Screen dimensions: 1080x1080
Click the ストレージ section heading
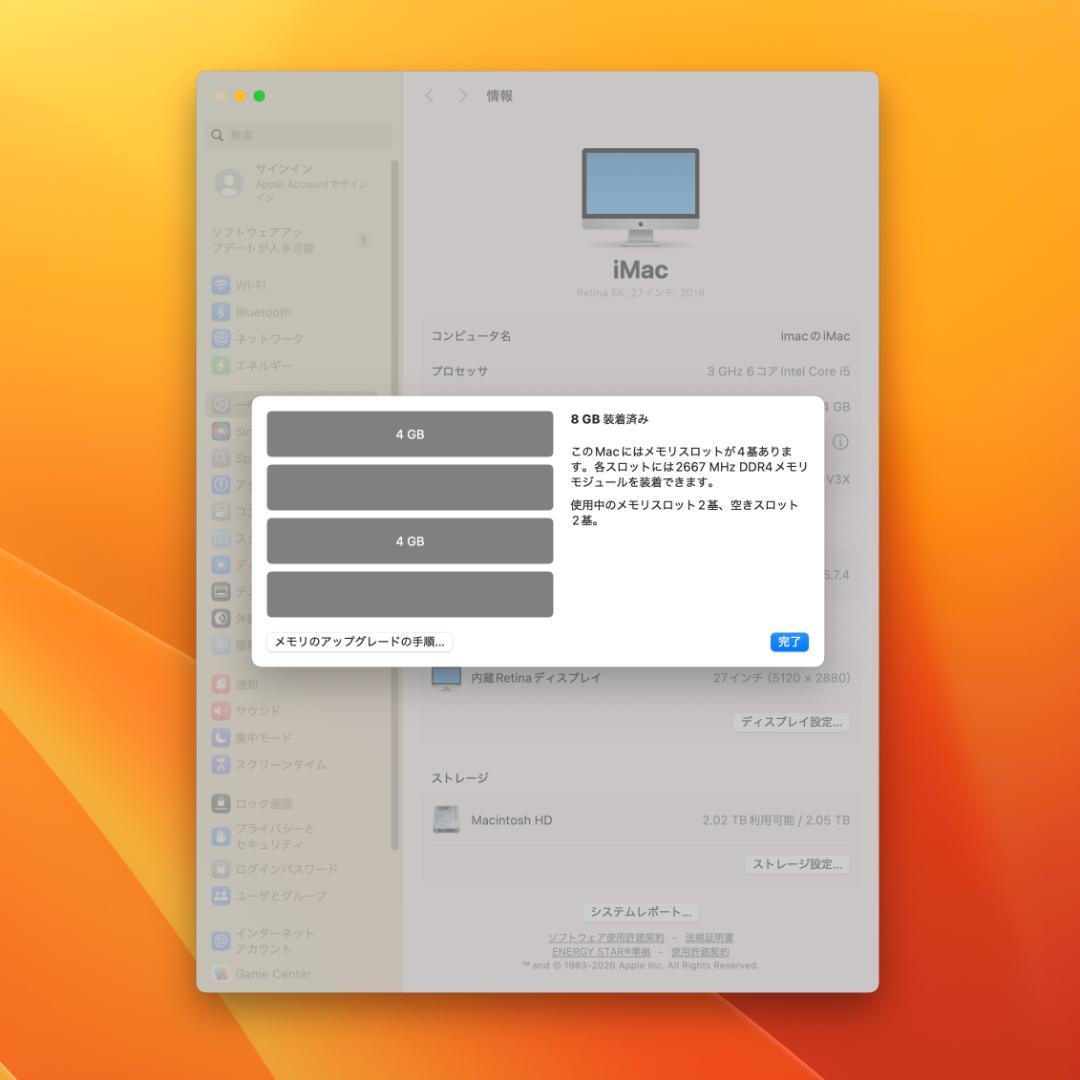(460, 778)
